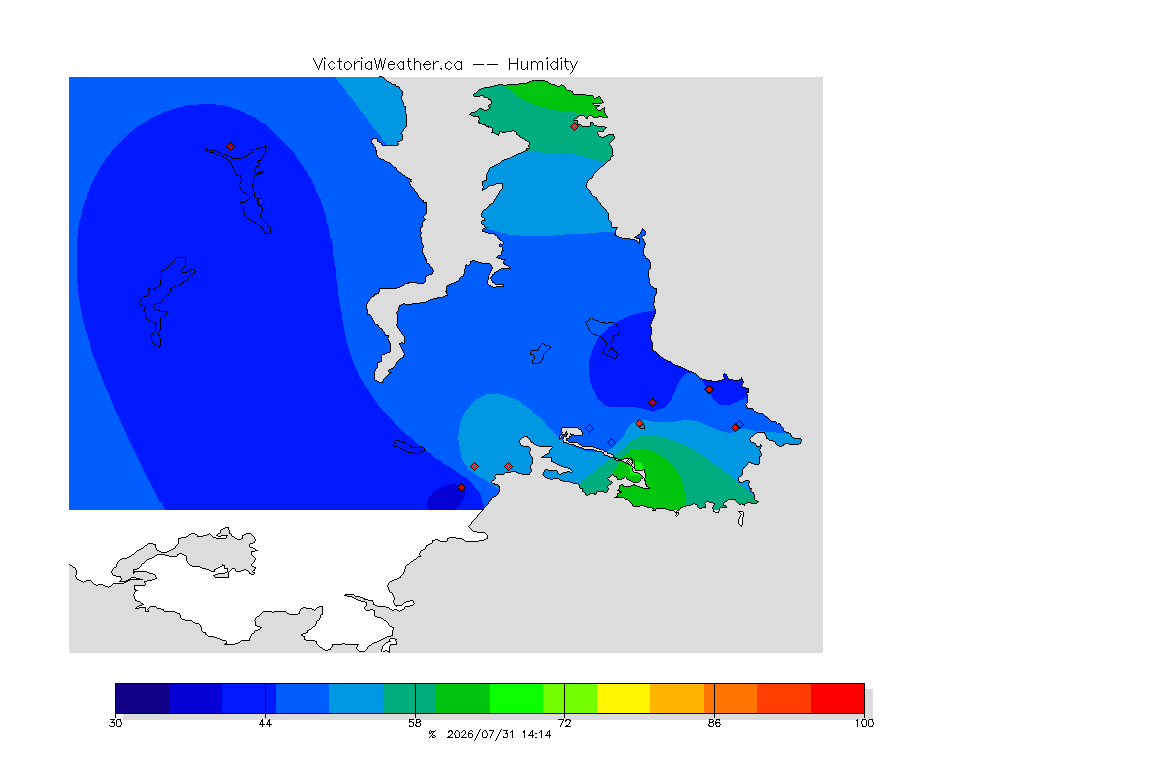Click the gray diamond station marker in the southeast
The height and width of the screenshot is (768, 1152).
click(x=640, y=424)
